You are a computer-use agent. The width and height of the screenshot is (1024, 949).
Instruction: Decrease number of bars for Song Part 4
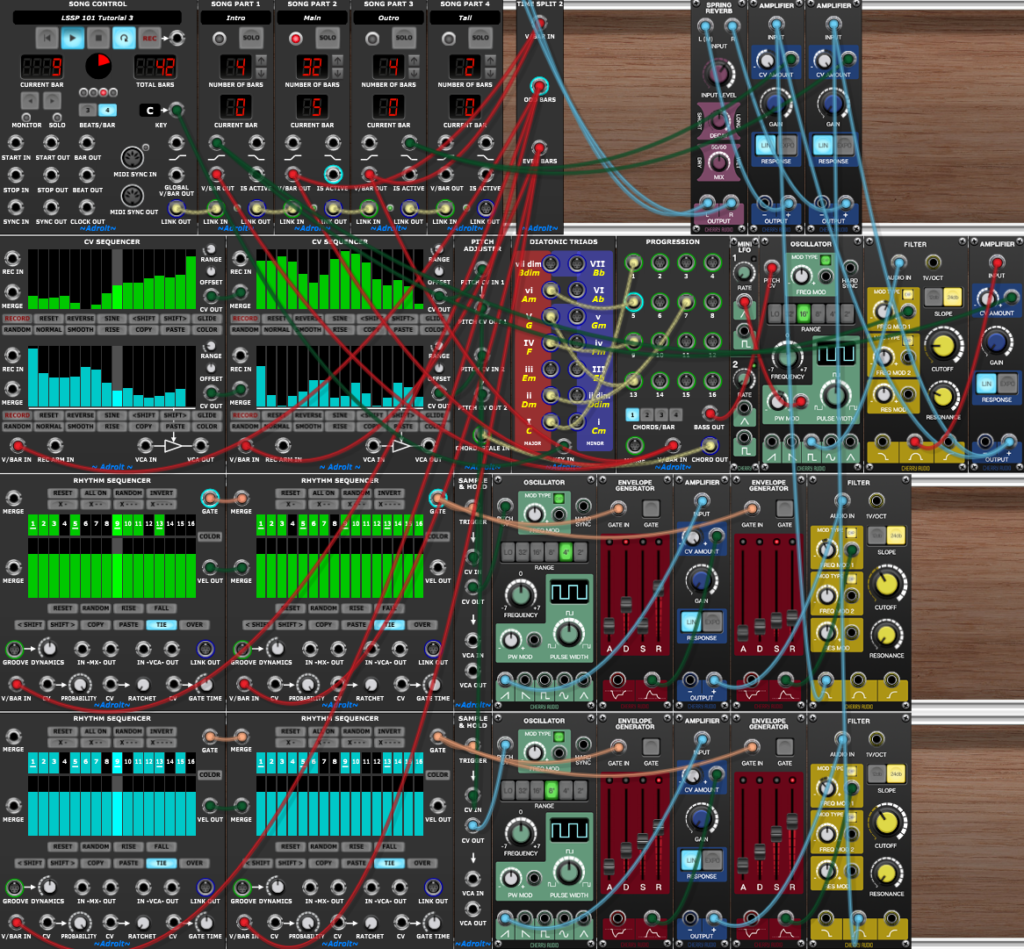coord(490,72)
